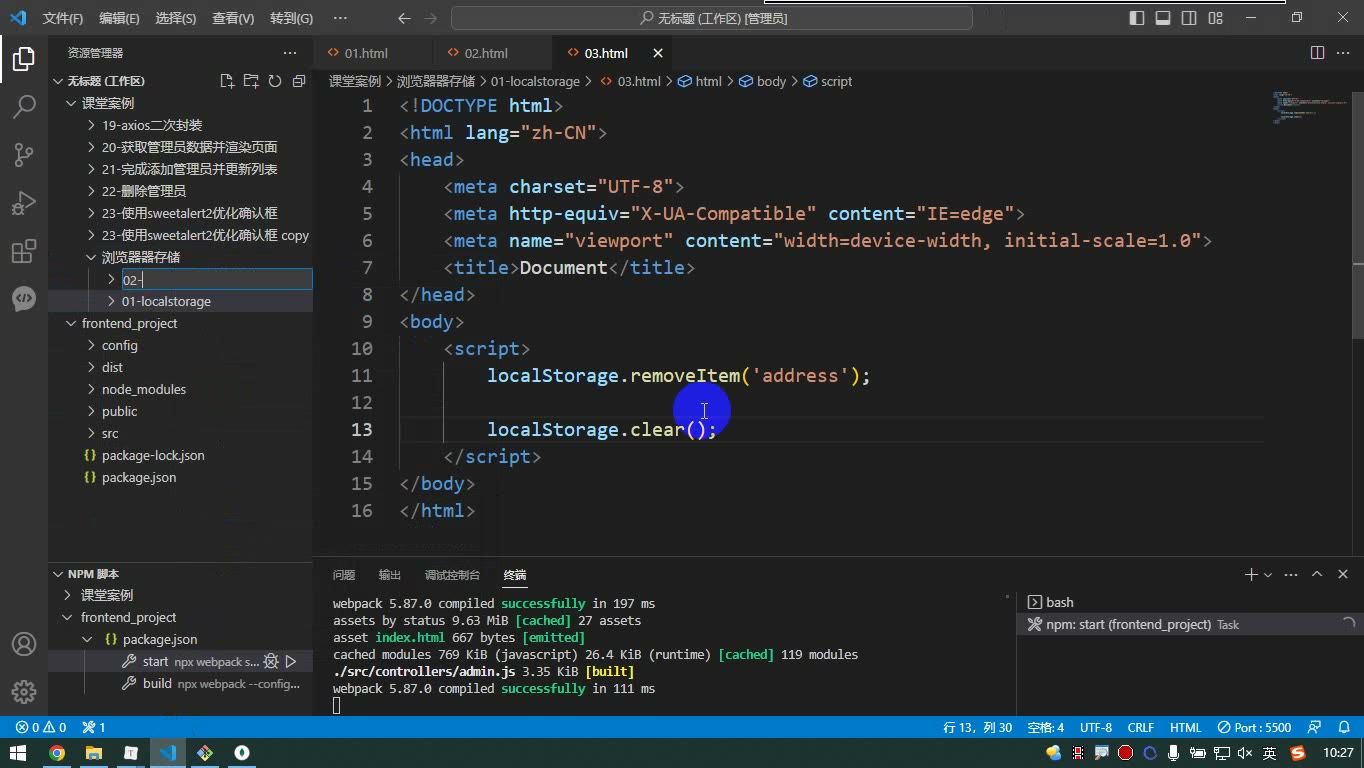Expand the node_modules folder

[x=143, y=389]
